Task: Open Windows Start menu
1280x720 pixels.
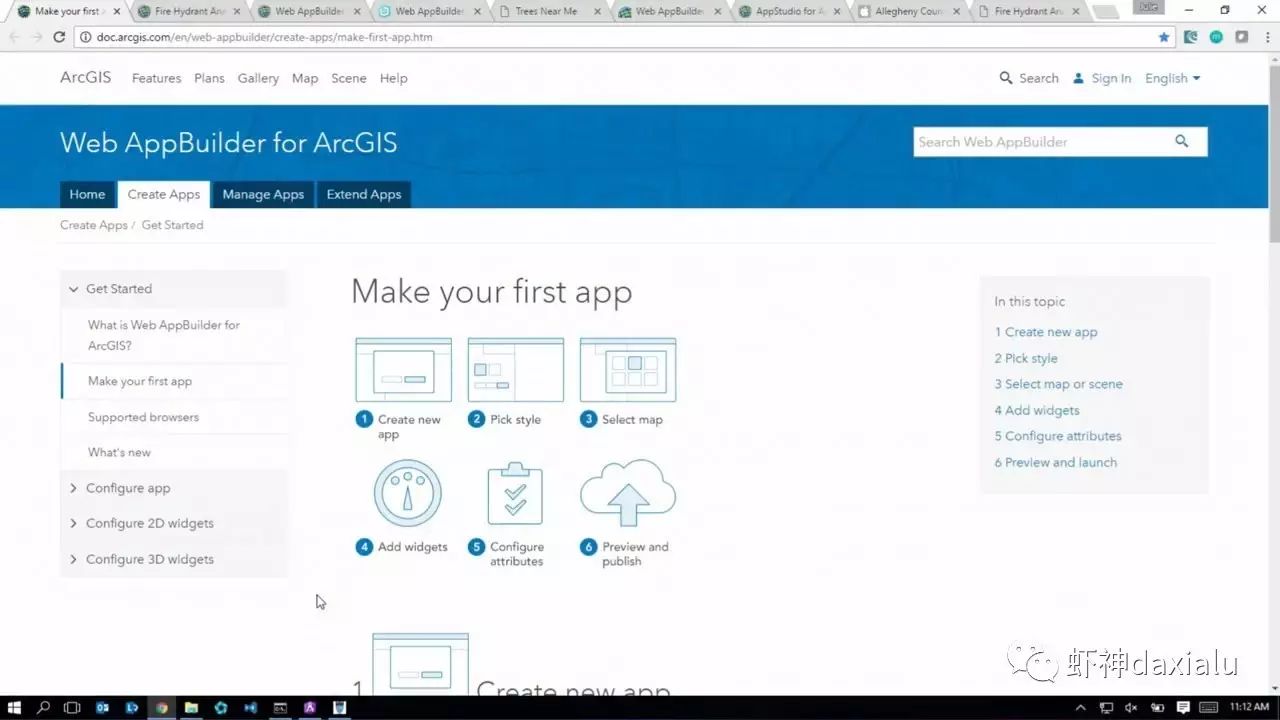Action: (14, 708)
